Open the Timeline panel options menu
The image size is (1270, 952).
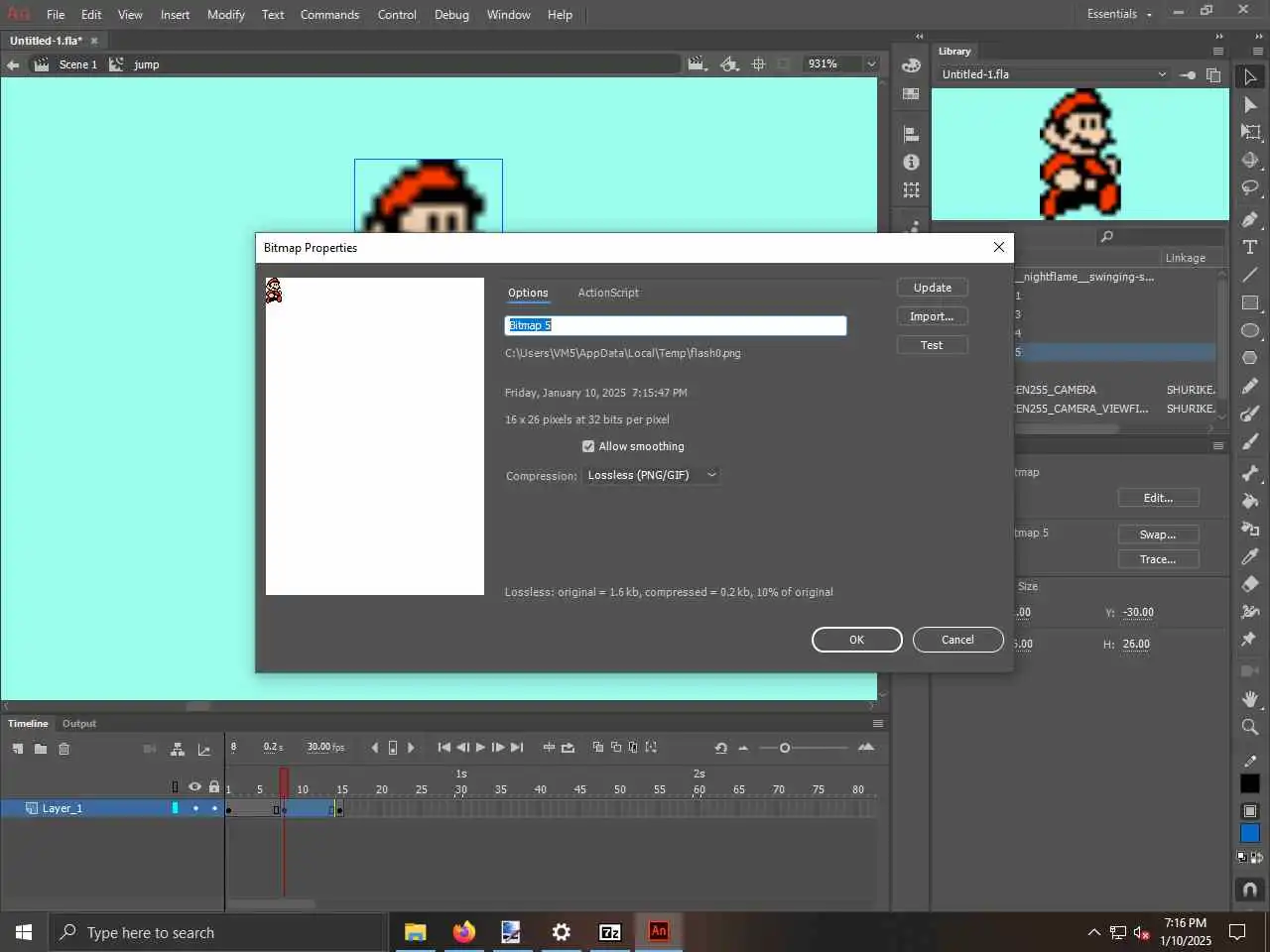877,723
